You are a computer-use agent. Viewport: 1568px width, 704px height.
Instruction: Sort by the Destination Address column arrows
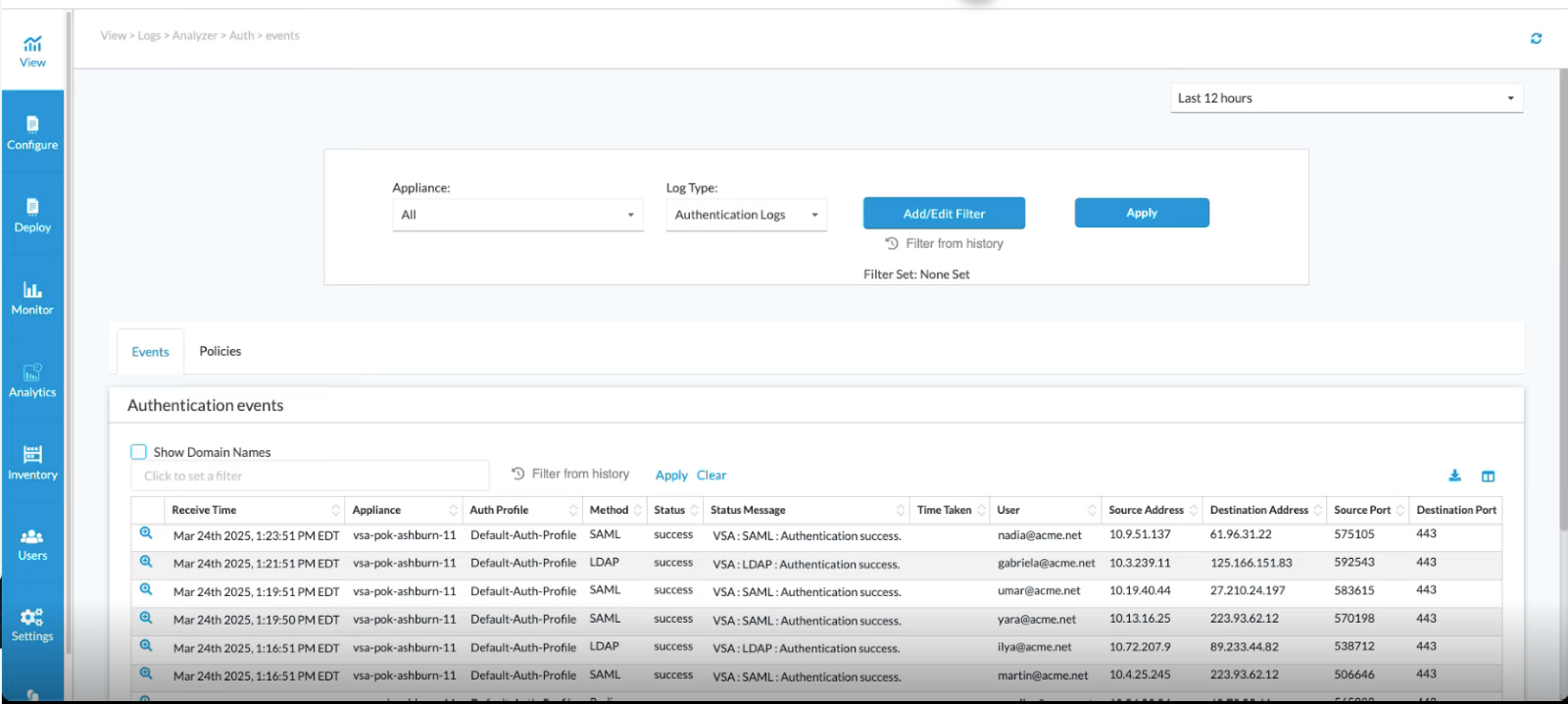(x=1318, y=510)
